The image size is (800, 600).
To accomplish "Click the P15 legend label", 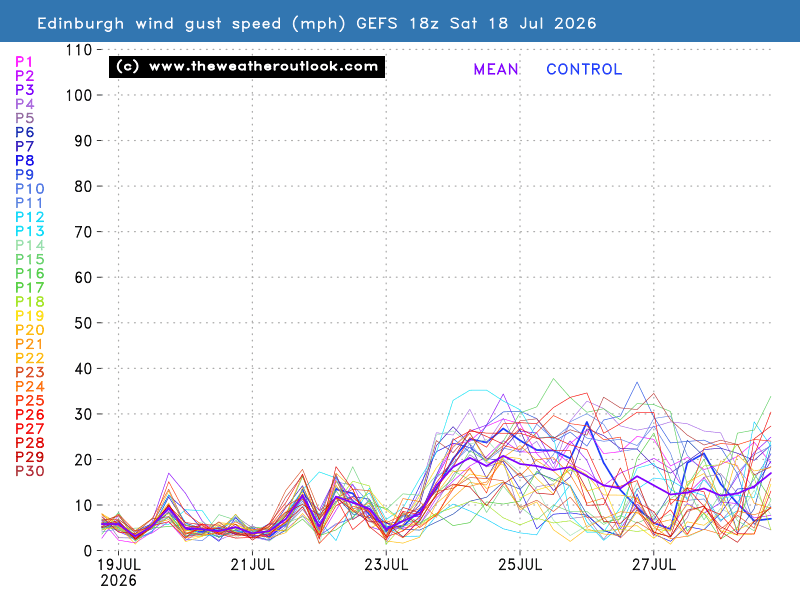I will [x=30, y=259].
